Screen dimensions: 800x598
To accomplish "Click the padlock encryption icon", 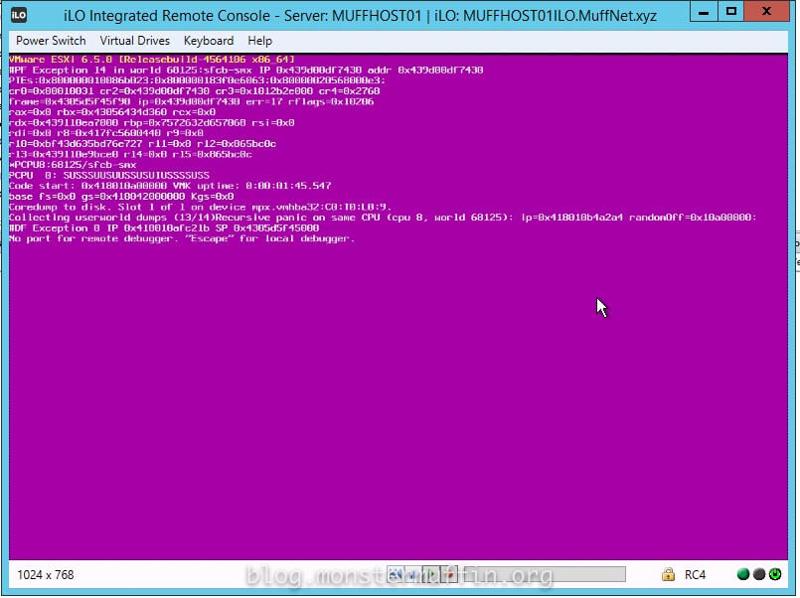I will 667,575.
